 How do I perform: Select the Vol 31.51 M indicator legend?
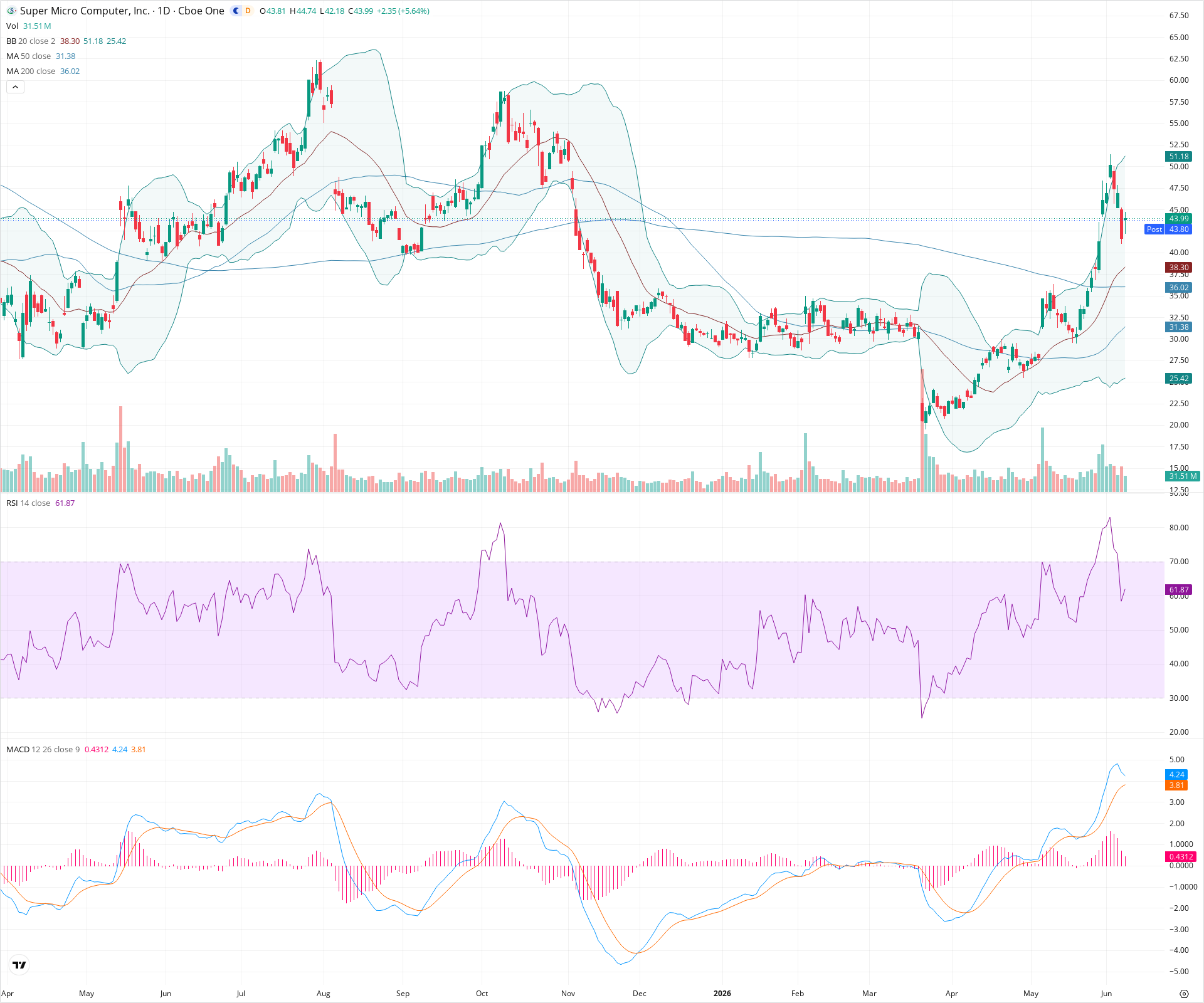tap(29, 26)
